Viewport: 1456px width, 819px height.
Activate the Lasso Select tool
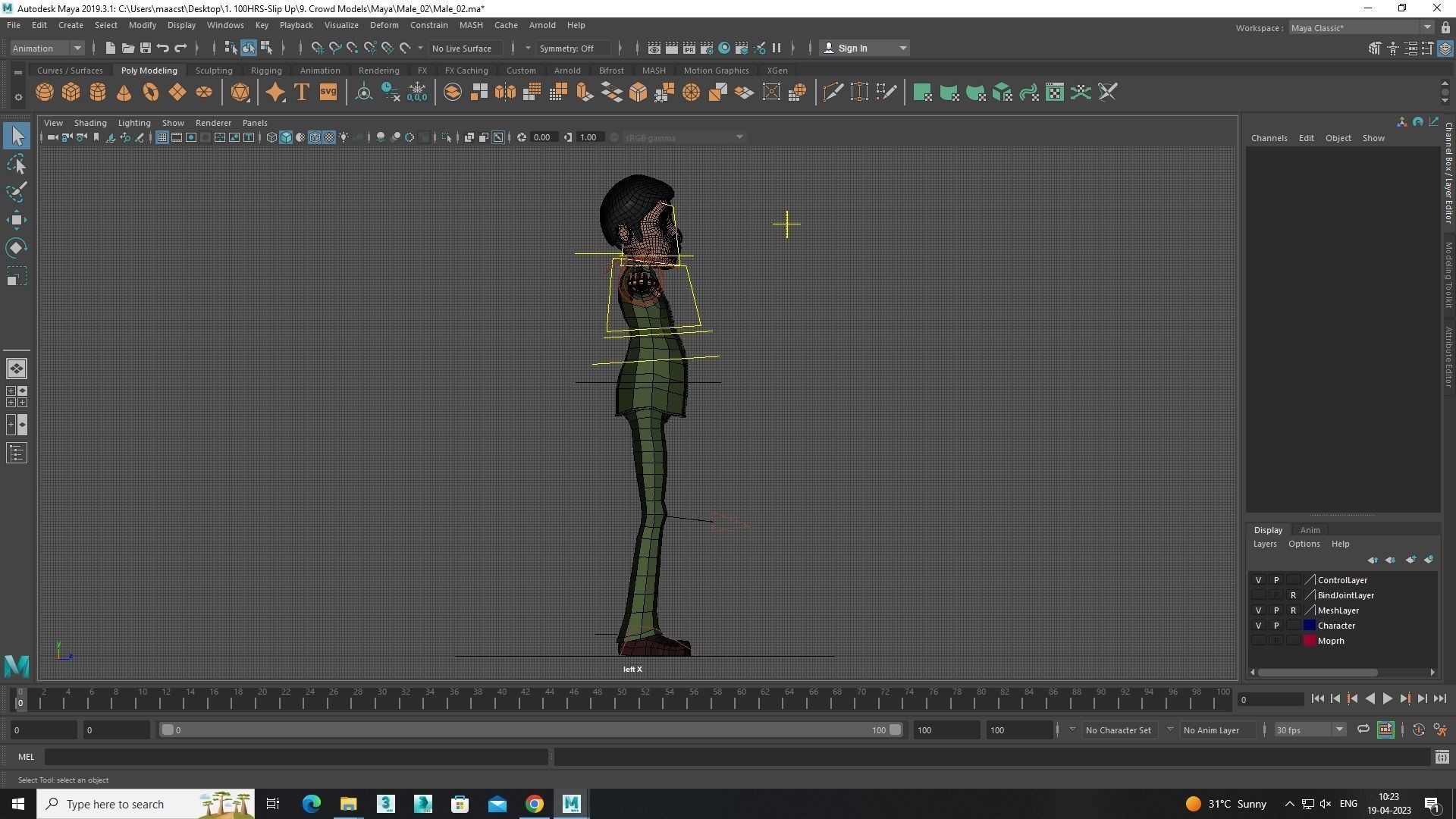17,165
